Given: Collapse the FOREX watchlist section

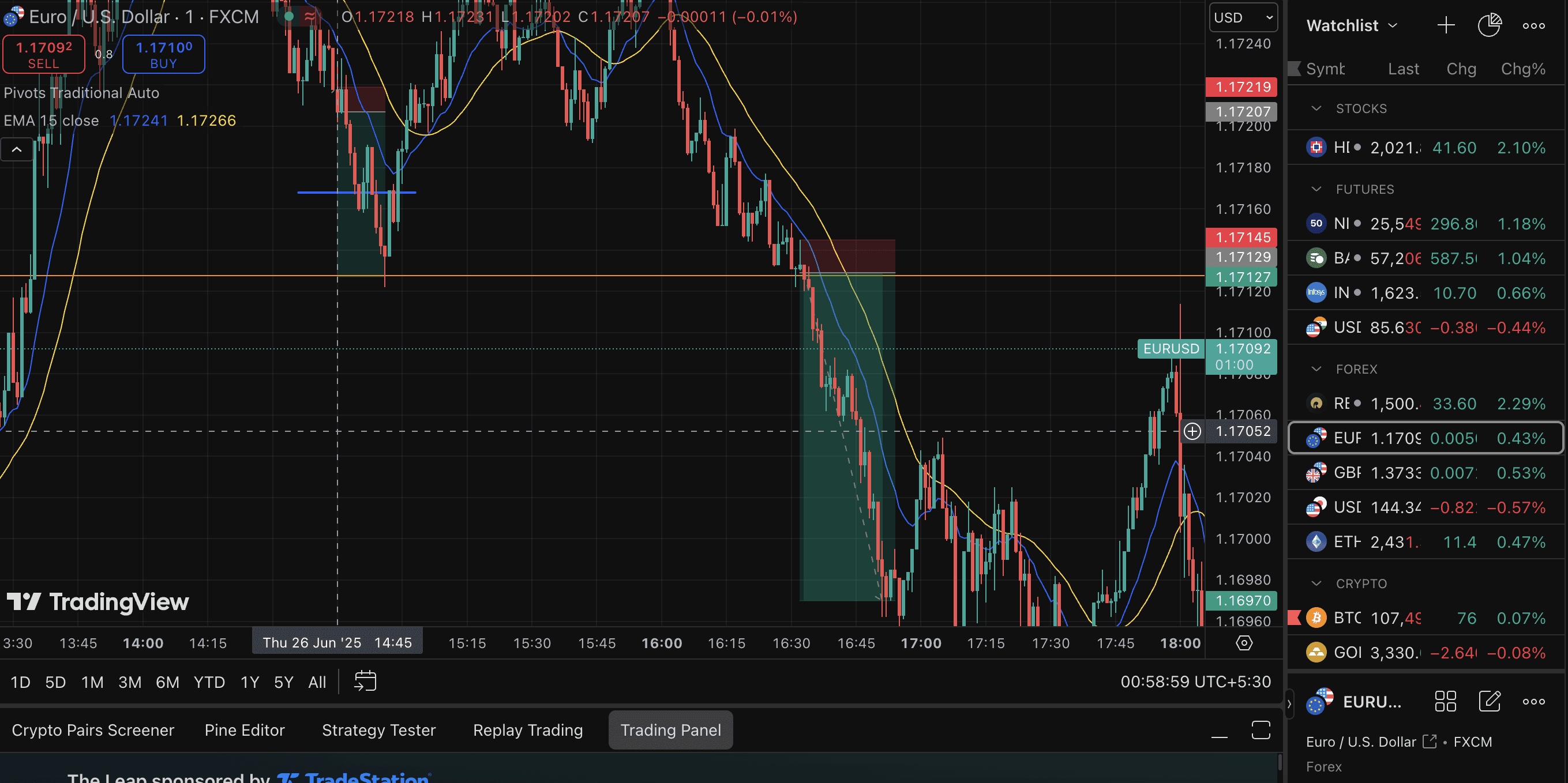Looking at the screenshot, I should pos(1316,369).
